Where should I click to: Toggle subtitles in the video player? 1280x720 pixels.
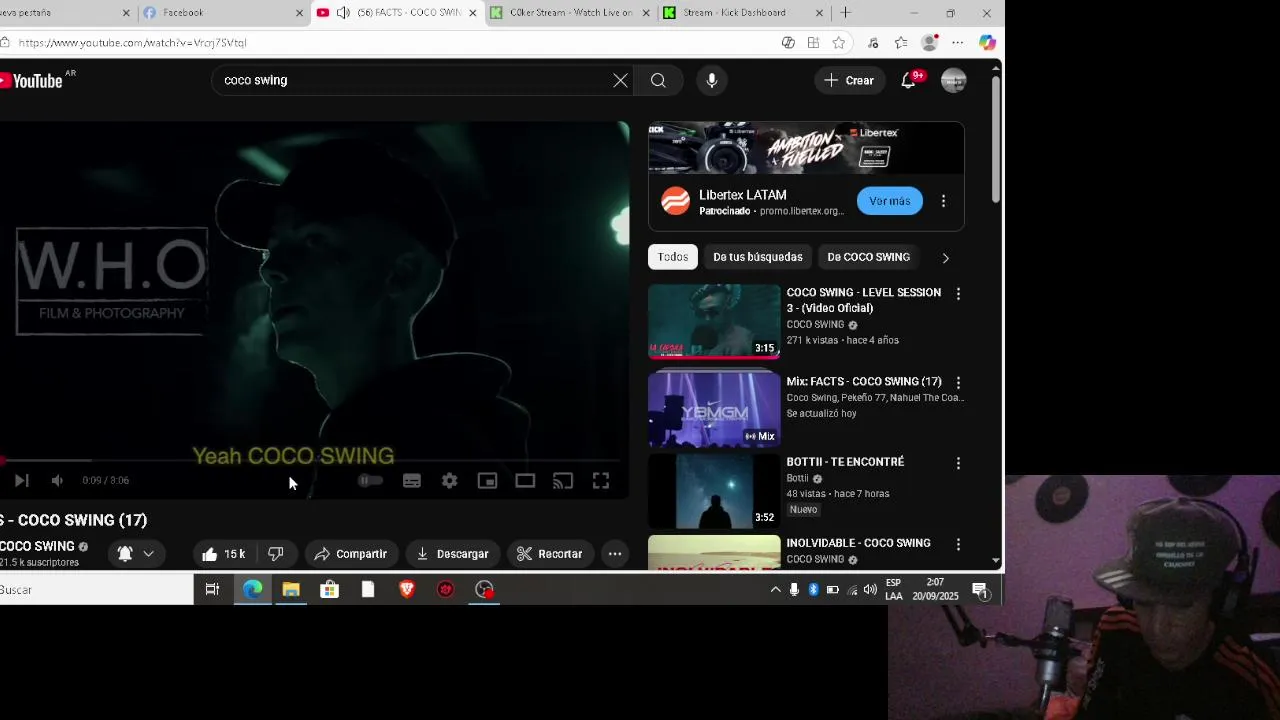point(412,481)
